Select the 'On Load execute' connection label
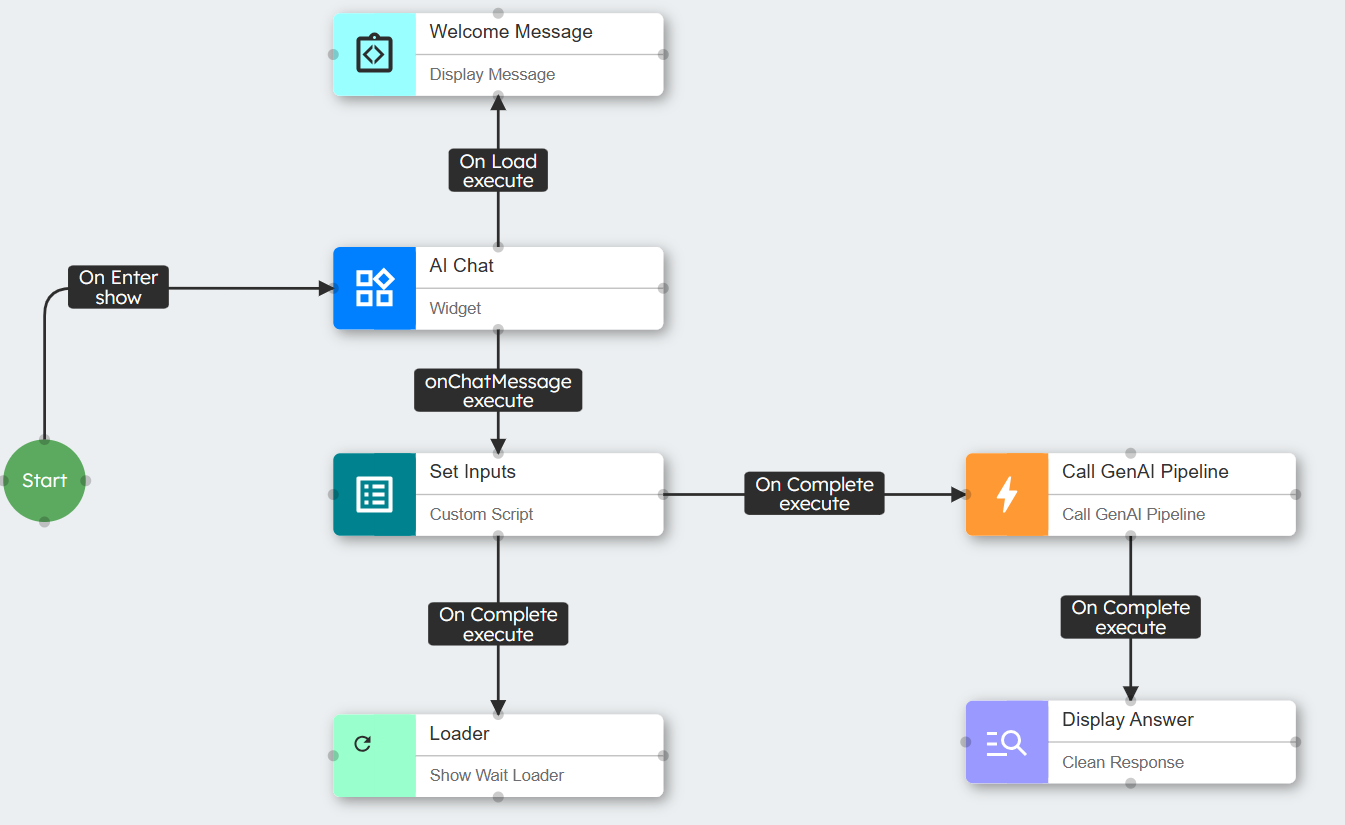The height and width of the screenshot is (825, 1345). click(x=498, y=171)
